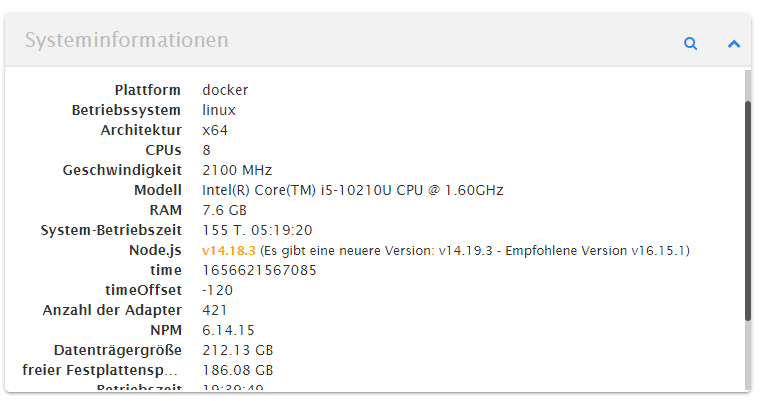This screenshot has width=762, height=401.
Task: Click the truncated freier Festplattensp... label
Action: pyautogui.click(x=100, y=370)
